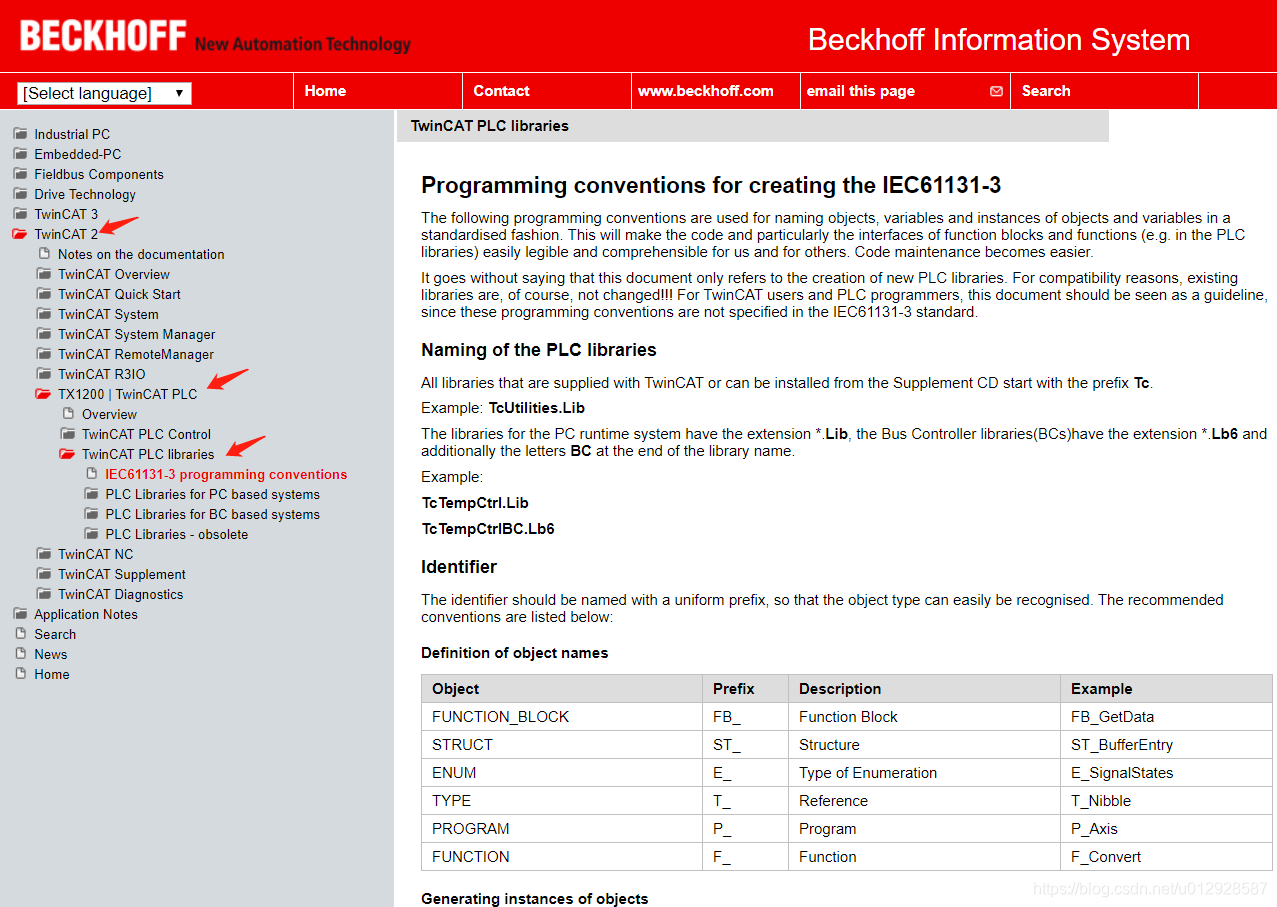The height and width of the screenshot is (907, 1277).
Task: Expand the TwinCAT 3 tree entry
Action: point(66,214)
